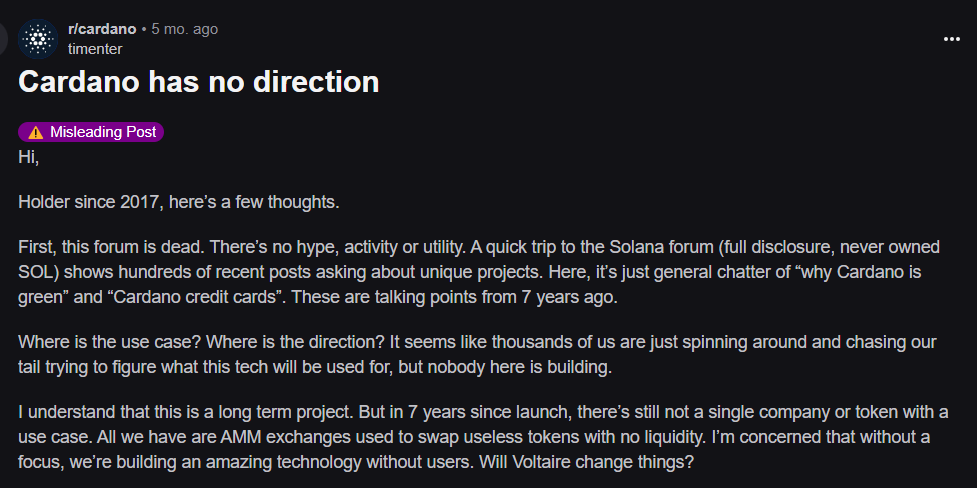The height and width of the screenshot is (488, 977).
Task: Go back using the partially visible back button
Action: [x=2, y=39]
